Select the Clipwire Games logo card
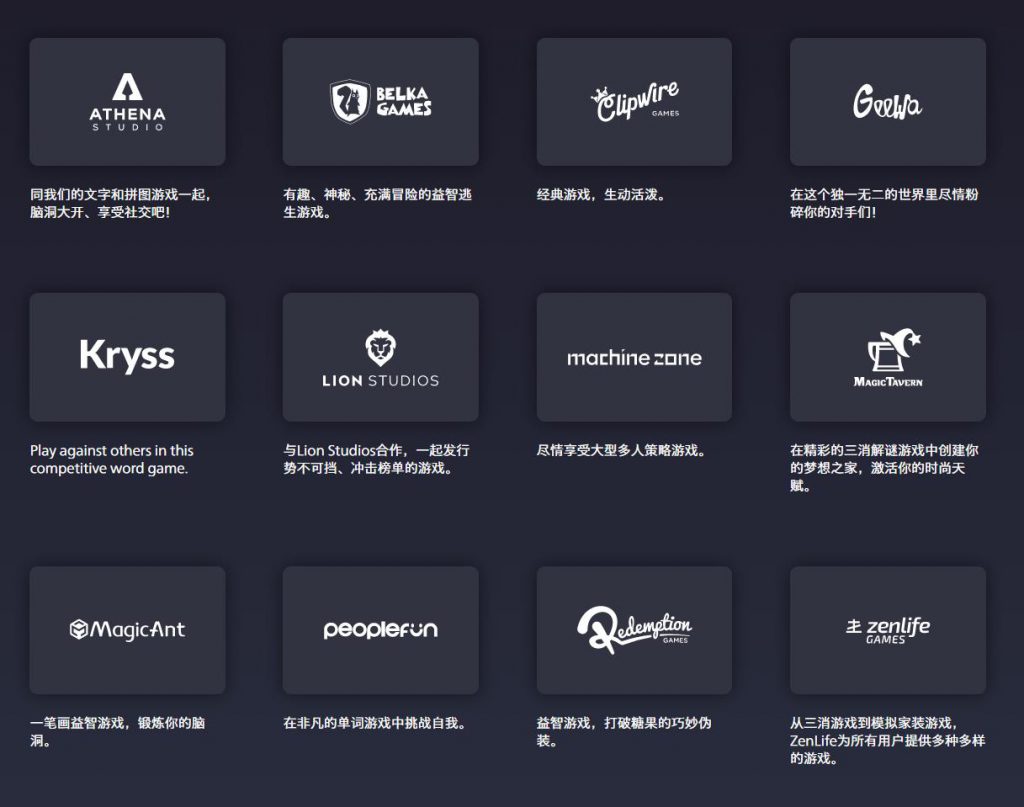1024x807 pixels. click(x=634, y=102)
